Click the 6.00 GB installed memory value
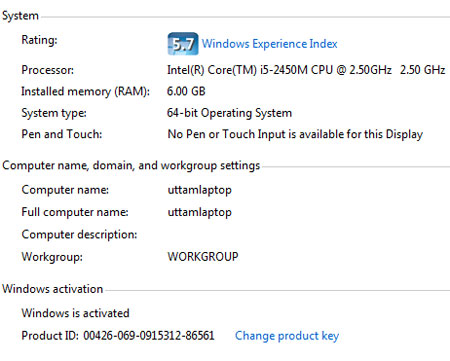Image resolution: width=450 pixels, height=361 pixels. (186, 91)
